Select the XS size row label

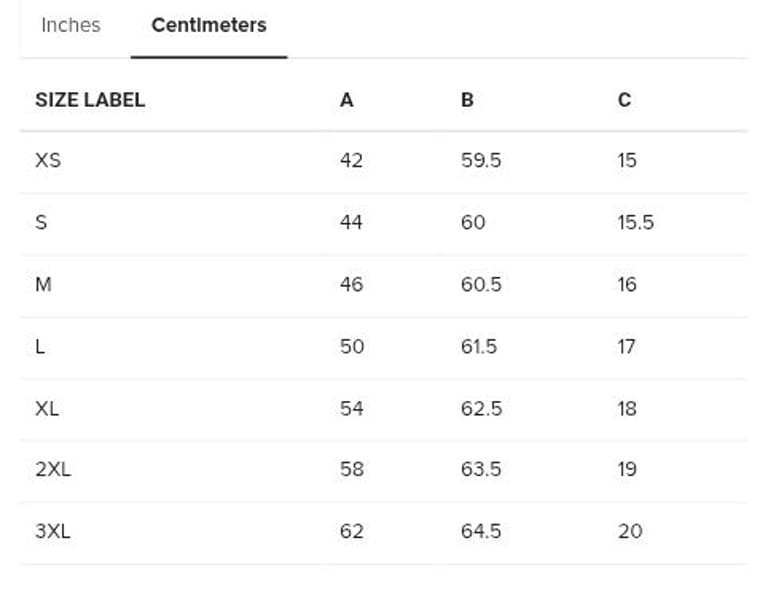click(x=48, y=160)
